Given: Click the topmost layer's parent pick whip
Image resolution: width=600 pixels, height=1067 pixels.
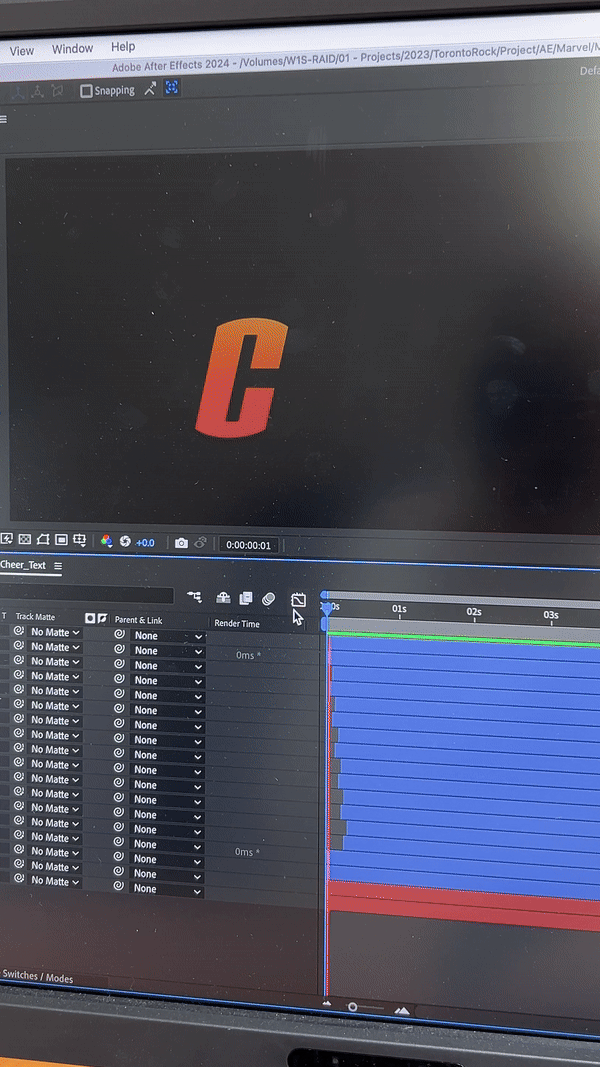Looking at the screenshot, I should click(119, 634).
